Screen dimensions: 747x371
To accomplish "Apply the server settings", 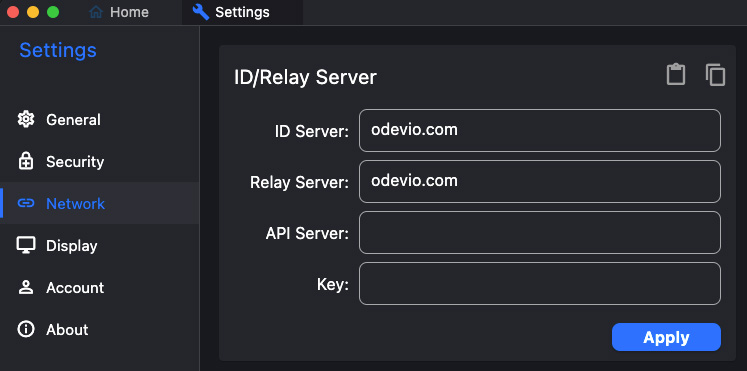I will click(666, 337).
